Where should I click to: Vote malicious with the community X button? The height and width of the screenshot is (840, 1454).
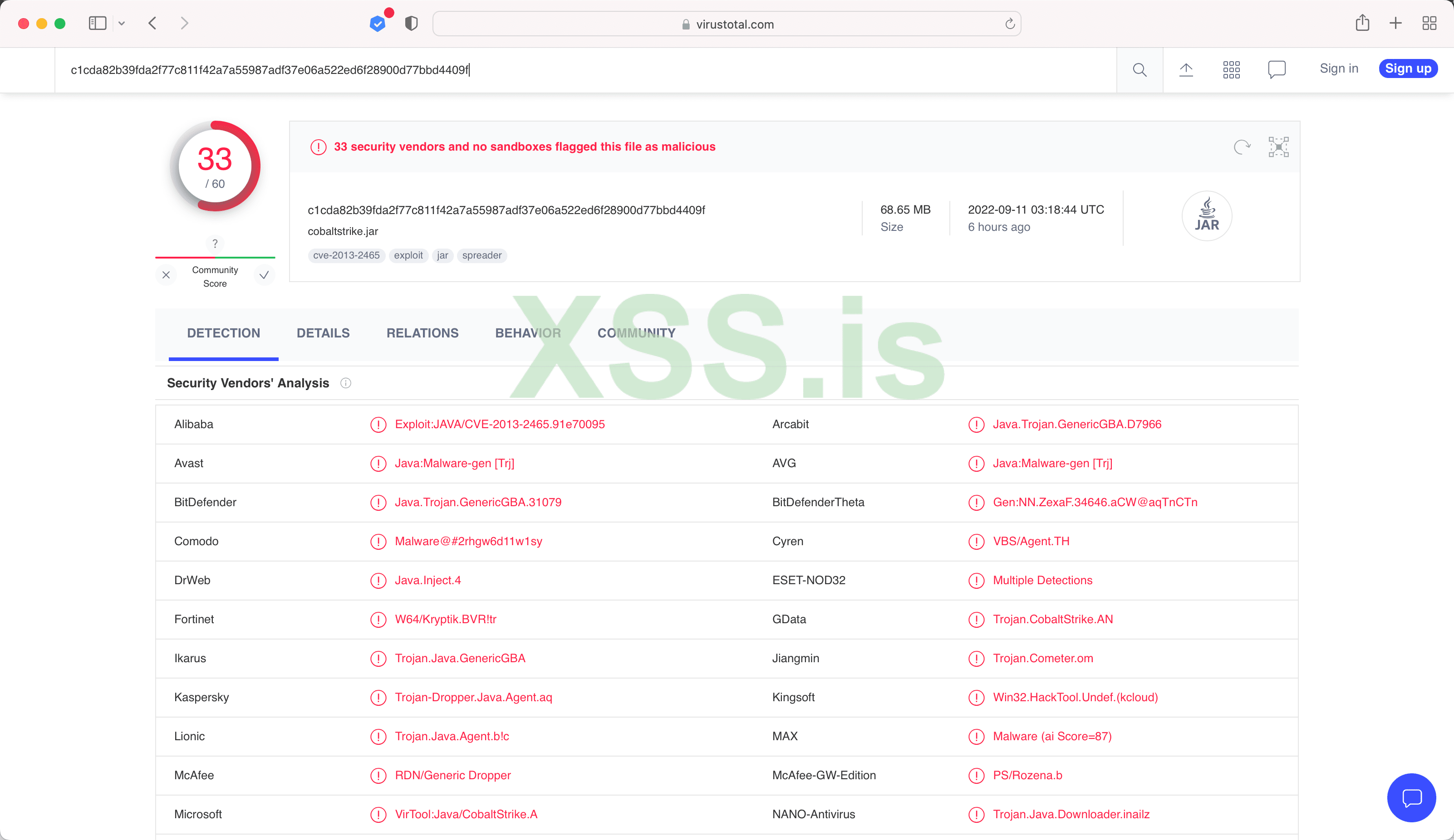(x=166, y=275)
